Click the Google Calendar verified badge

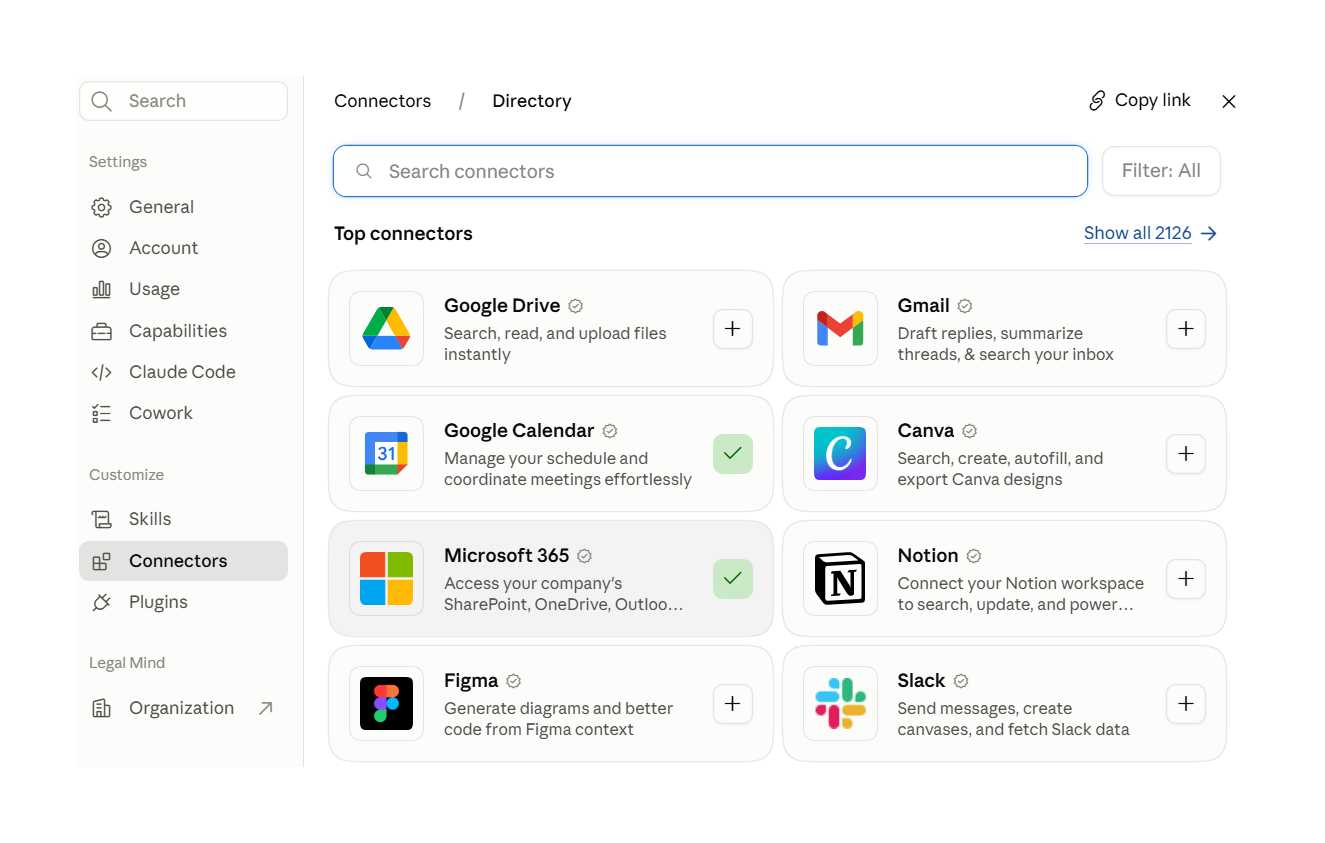610,431
